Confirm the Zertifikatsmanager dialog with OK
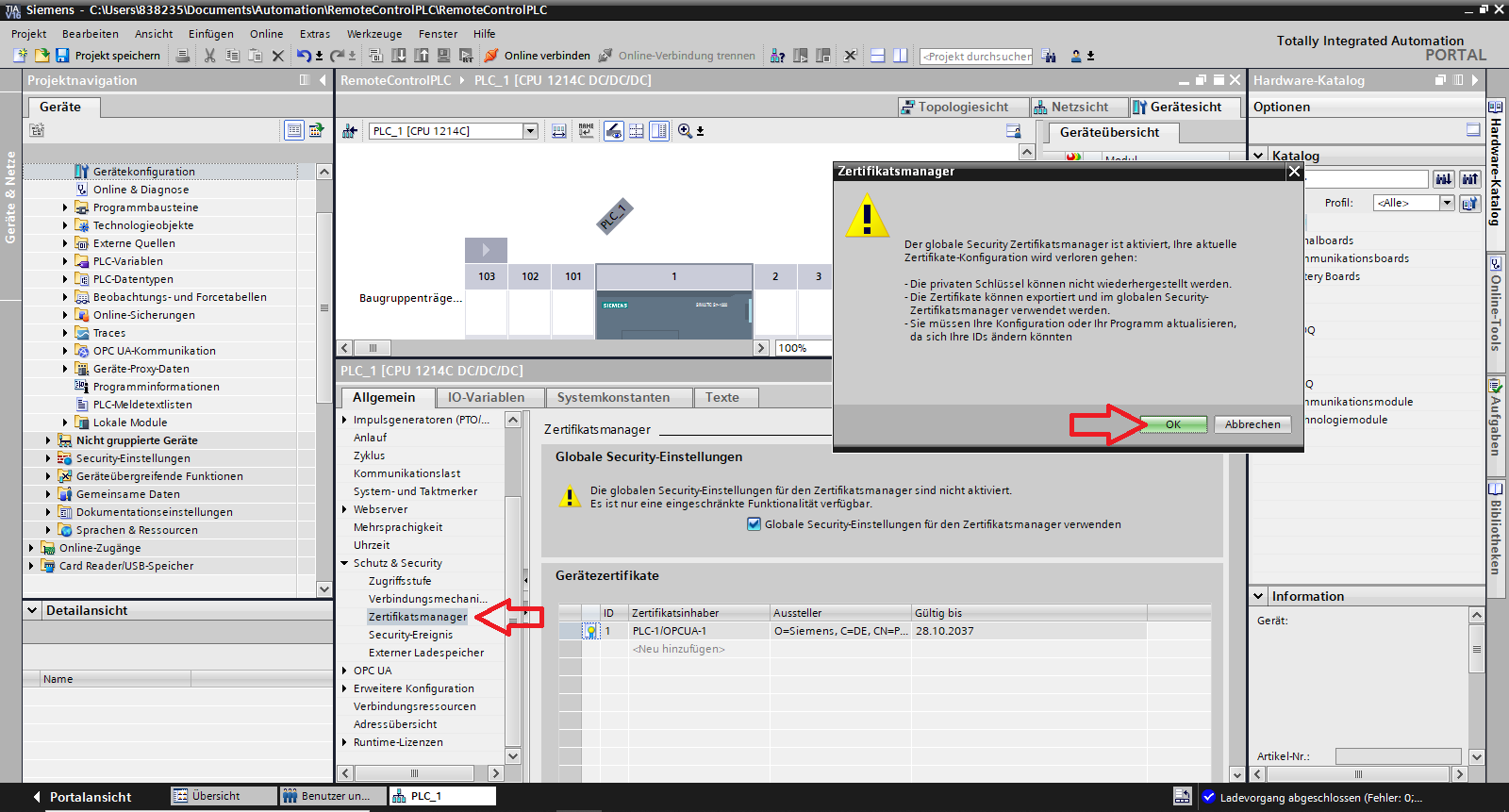Screen dimensions: 1509x812 point(1173,424)
